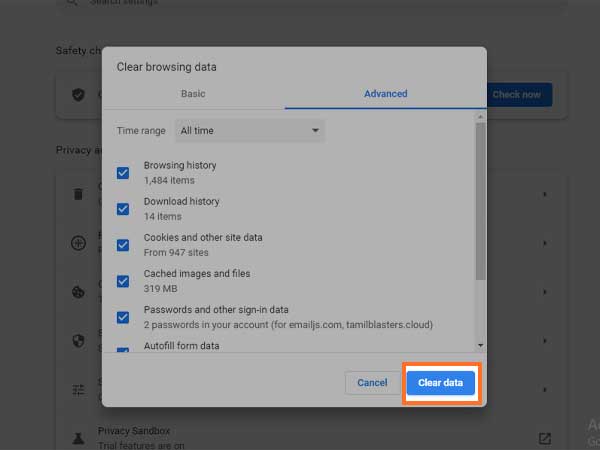The height and width of the screenshot is (450, 600).
Task: Open the Time range dropdown
Action: (249, 131)
